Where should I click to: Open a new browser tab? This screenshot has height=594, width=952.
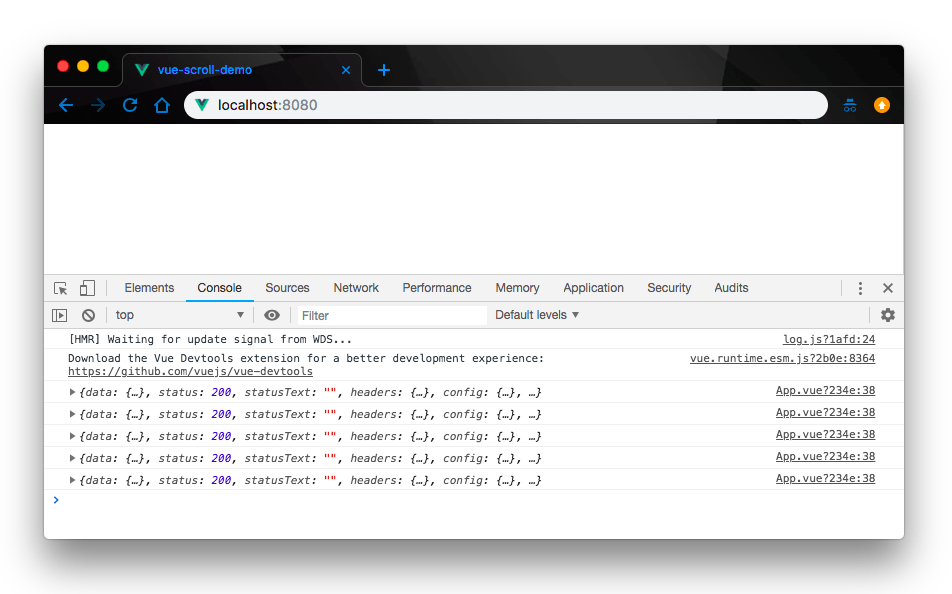(384, 70)
